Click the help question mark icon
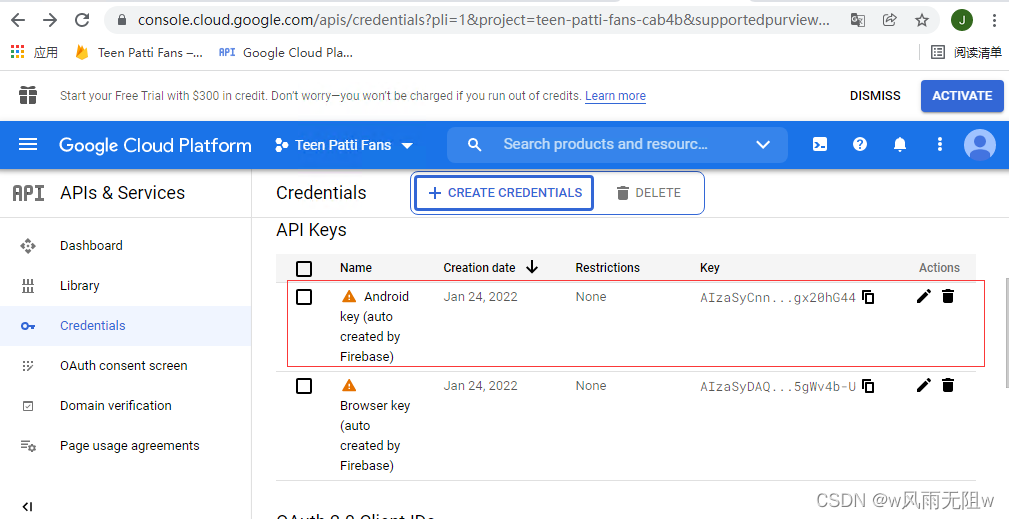Image resolution: width=1009 pixels, height=519 pixels. coord(859,145)
